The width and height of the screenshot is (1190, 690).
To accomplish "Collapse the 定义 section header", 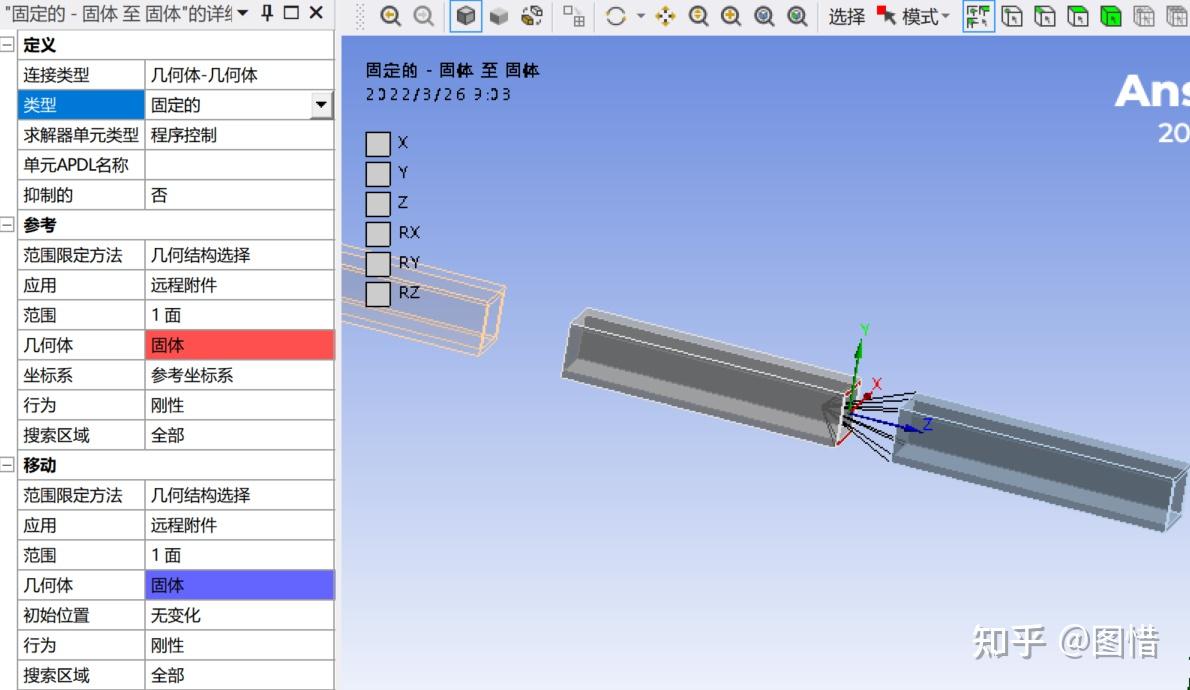I will tap(5, 44).
